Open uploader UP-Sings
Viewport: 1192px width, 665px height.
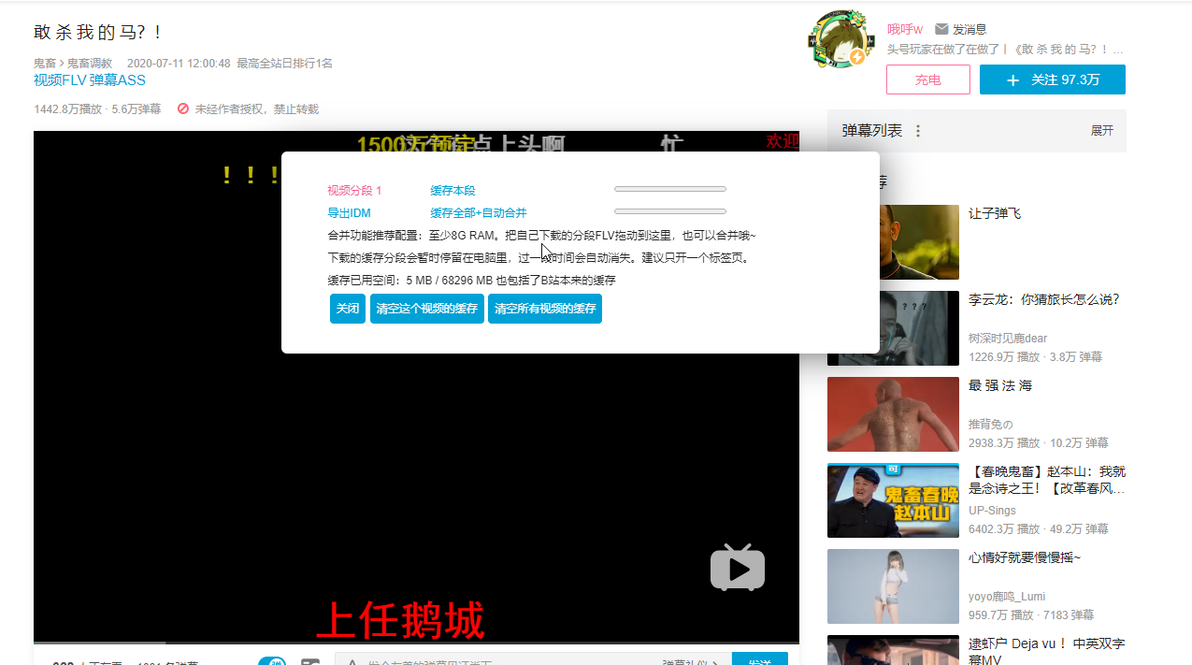pyautogui.click(x=992, y=510)
